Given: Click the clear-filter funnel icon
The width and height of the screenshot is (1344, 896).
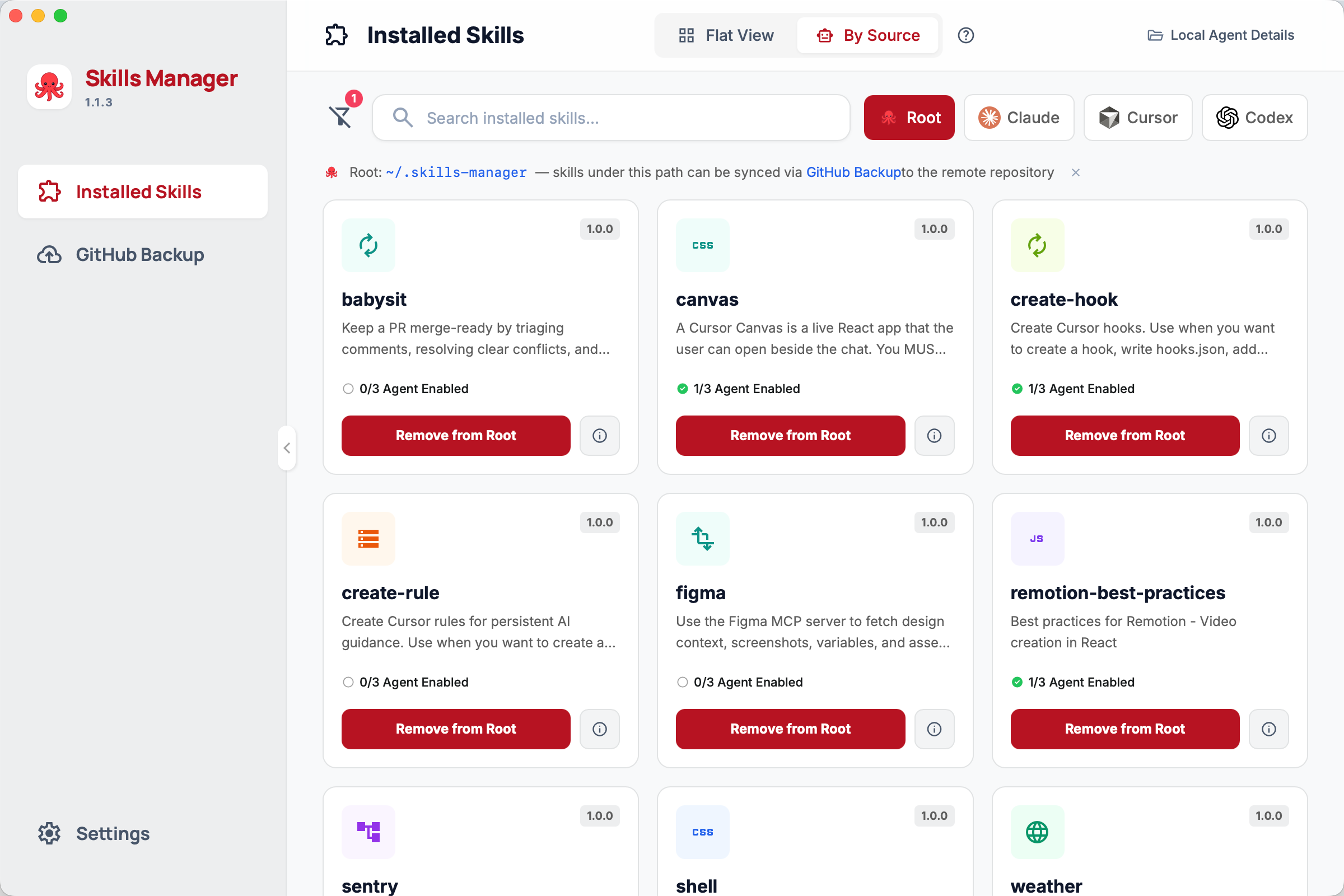Looking at the screenshot, I should 340,117.
